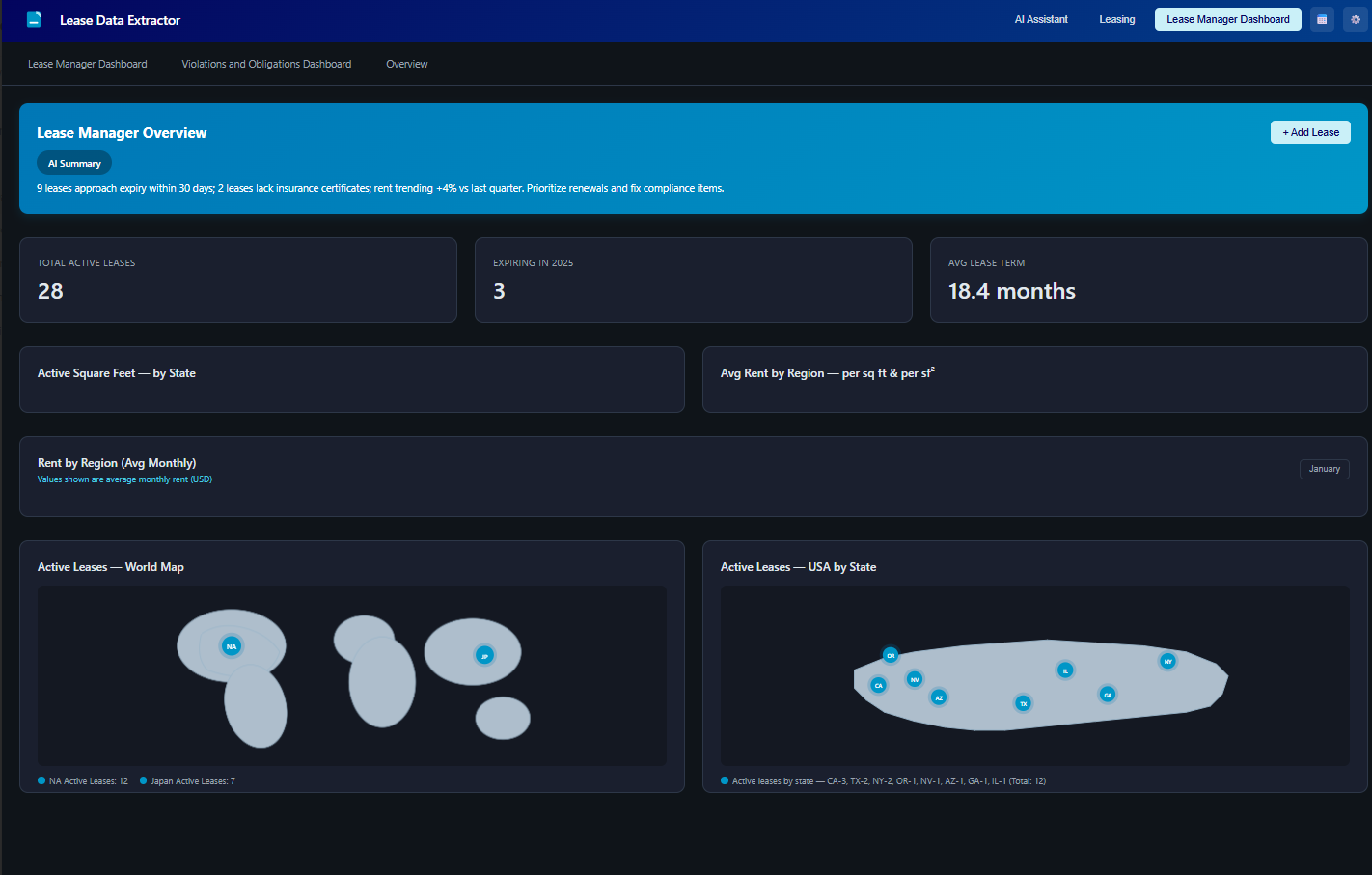Image resolution: width=1372 pixels, height=875 pixels.
Task: Switch to Violations and Obligations Dashboard tab
Action: coord(266,64)
